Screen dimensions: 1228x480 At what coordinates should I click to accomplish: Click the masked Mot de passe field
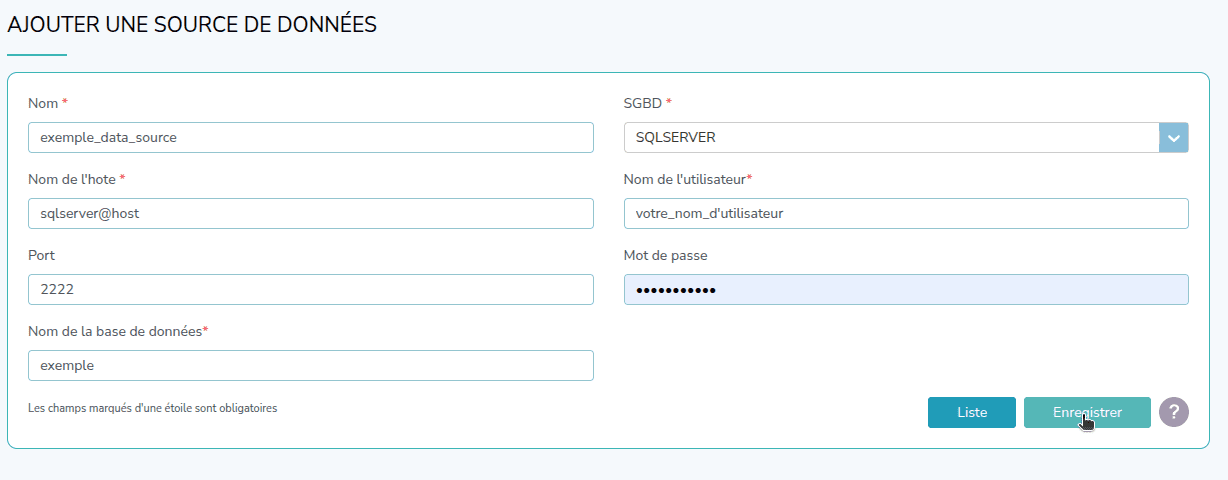[x=905, y=290]
